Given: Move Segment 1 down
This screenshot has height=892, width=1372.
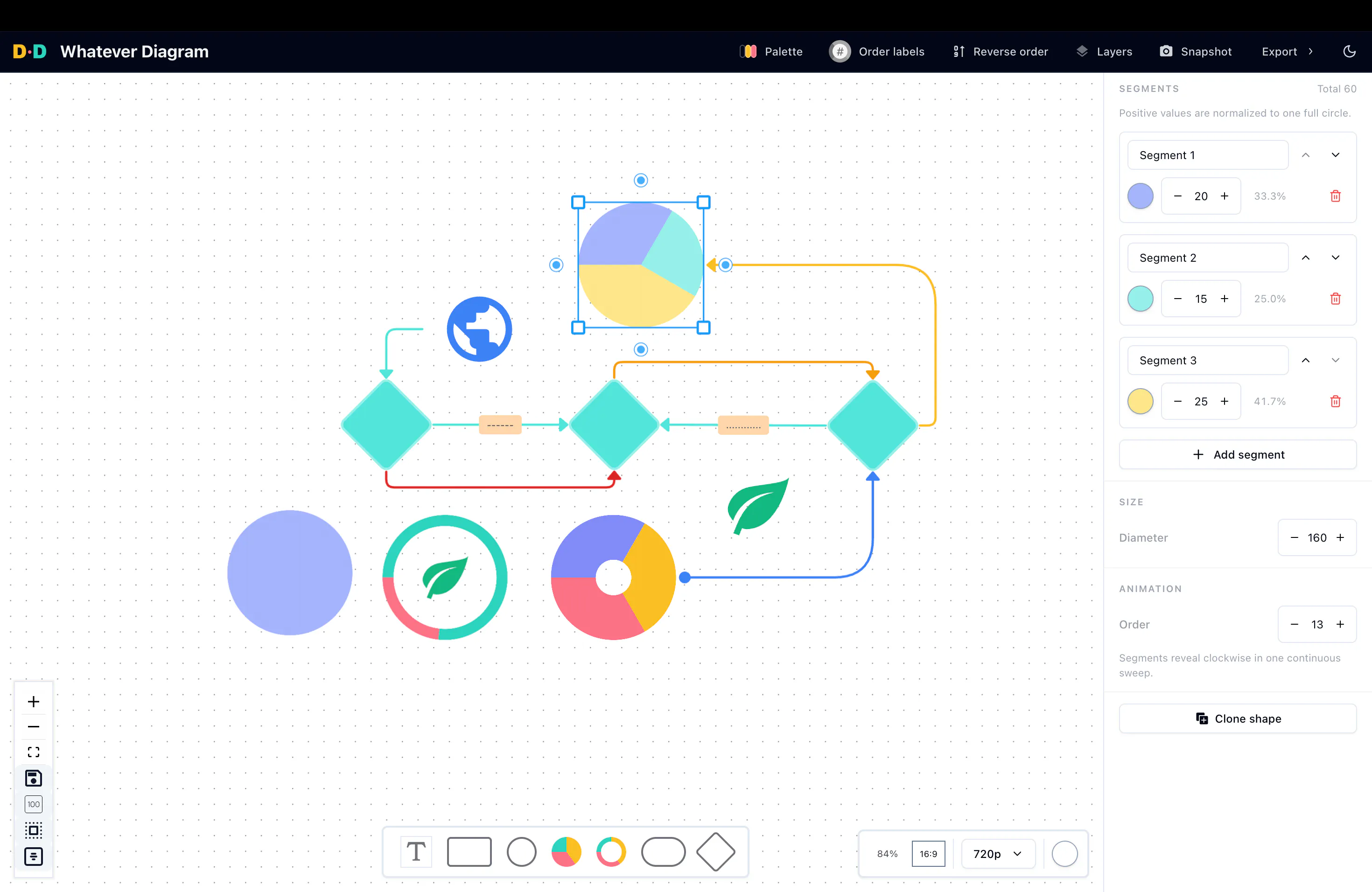Looking at the screenshot, I should [x=1335, y=155].
